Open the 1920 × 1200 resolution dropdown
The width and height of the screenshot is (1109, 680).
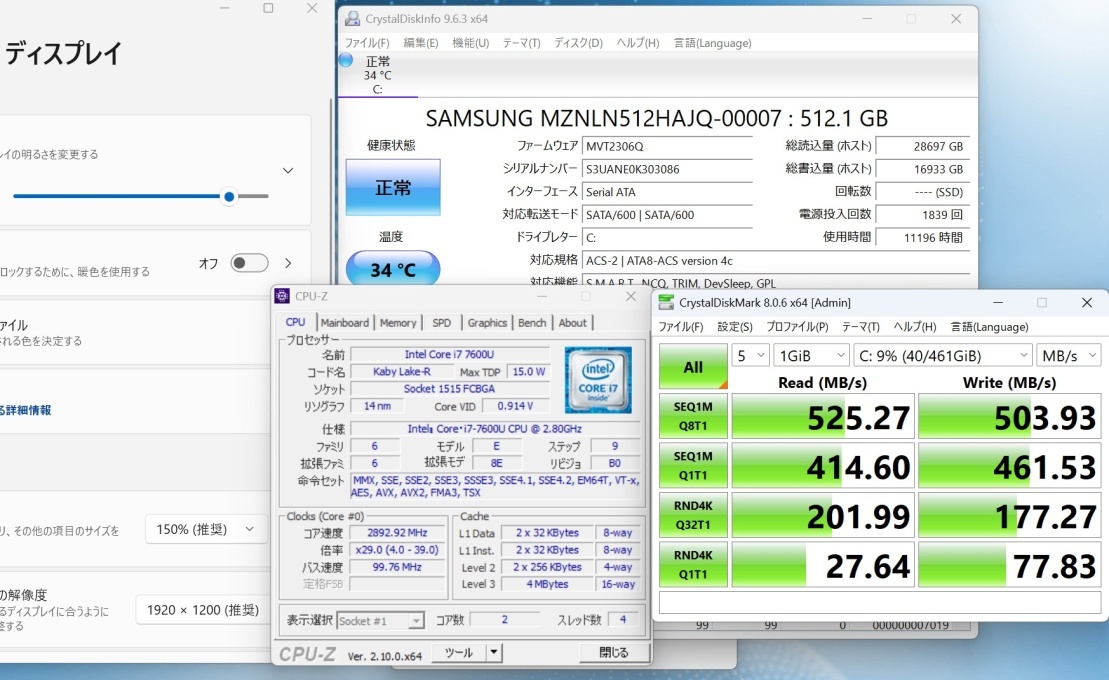click(203, 610)
